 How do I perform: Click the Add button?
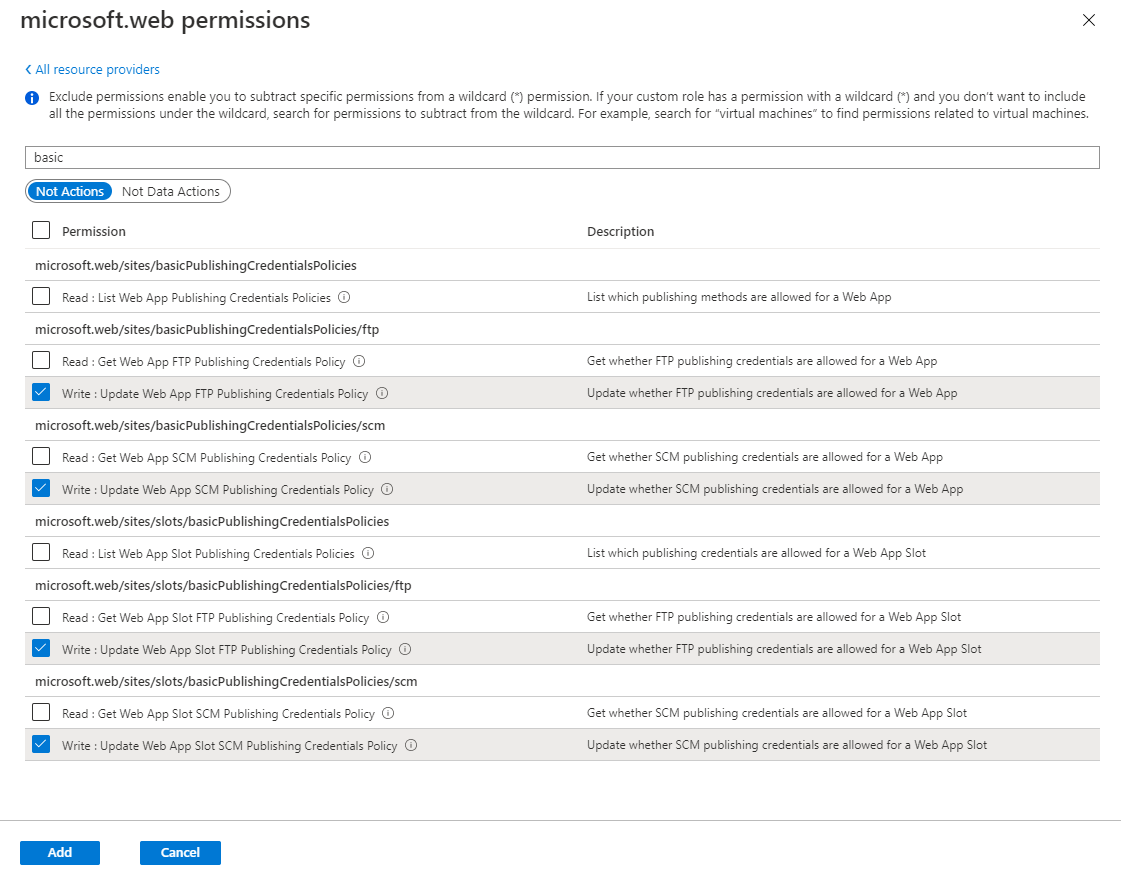[59, 852]
